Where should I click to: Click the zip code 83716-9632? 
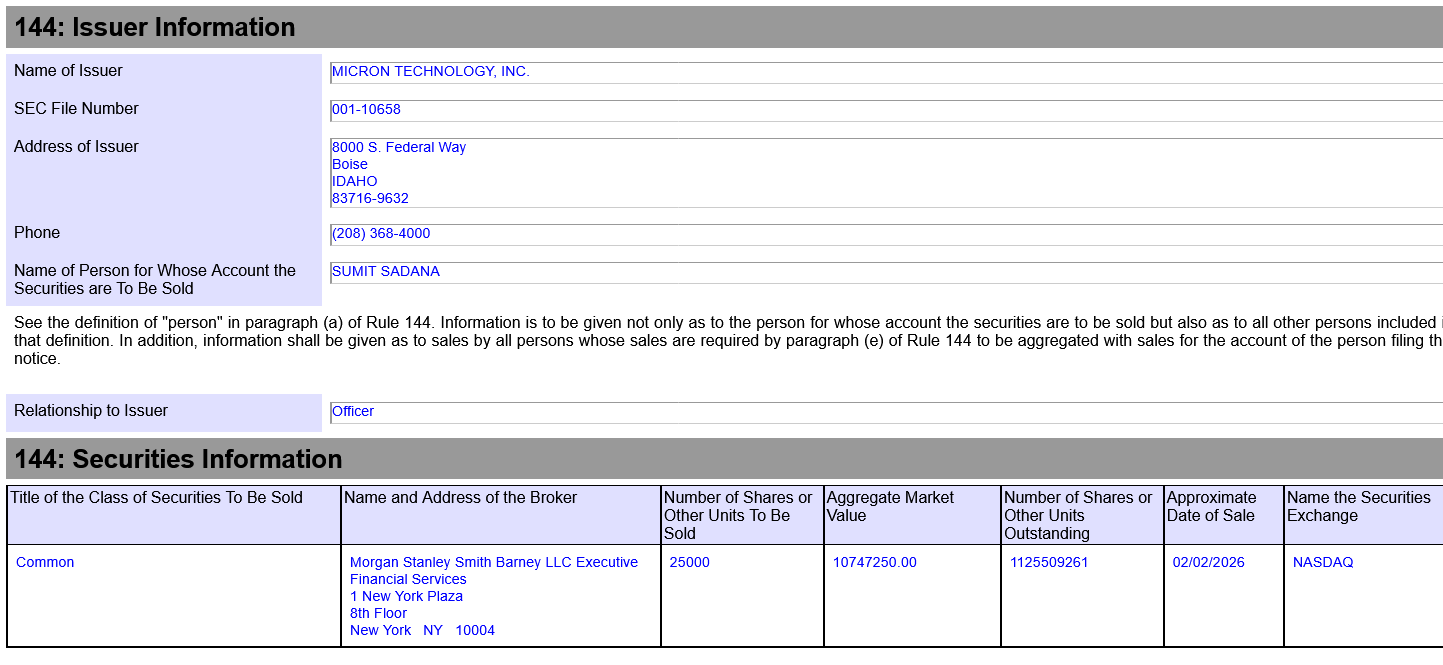(370, 198)
